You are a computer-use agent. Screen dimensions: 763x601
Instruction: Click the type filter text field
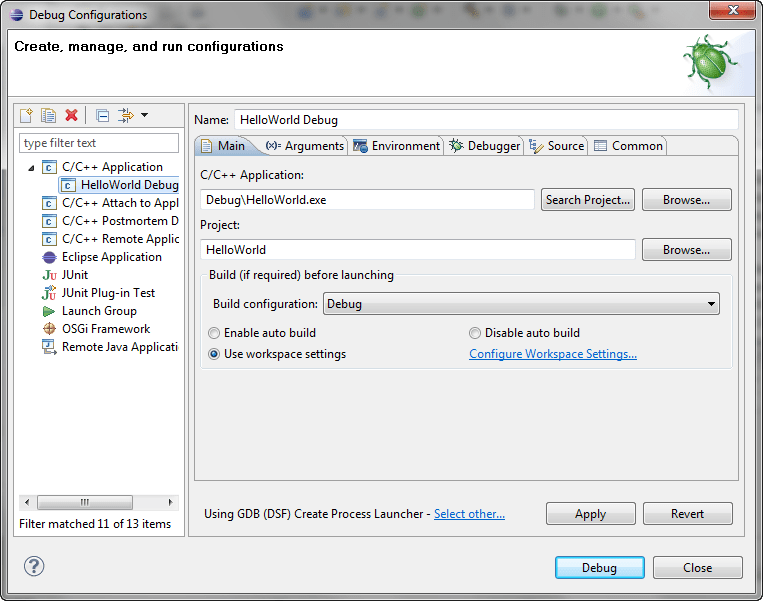coord(99,144)
